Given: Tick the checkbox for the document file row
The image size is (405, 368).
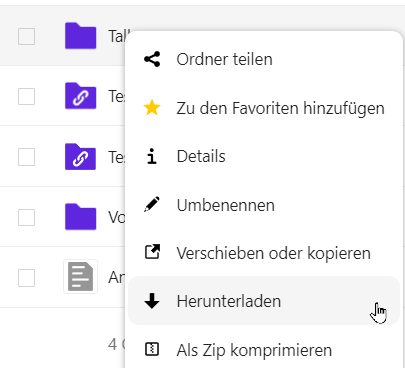Looking at the screenshot, I should (26, 278).
